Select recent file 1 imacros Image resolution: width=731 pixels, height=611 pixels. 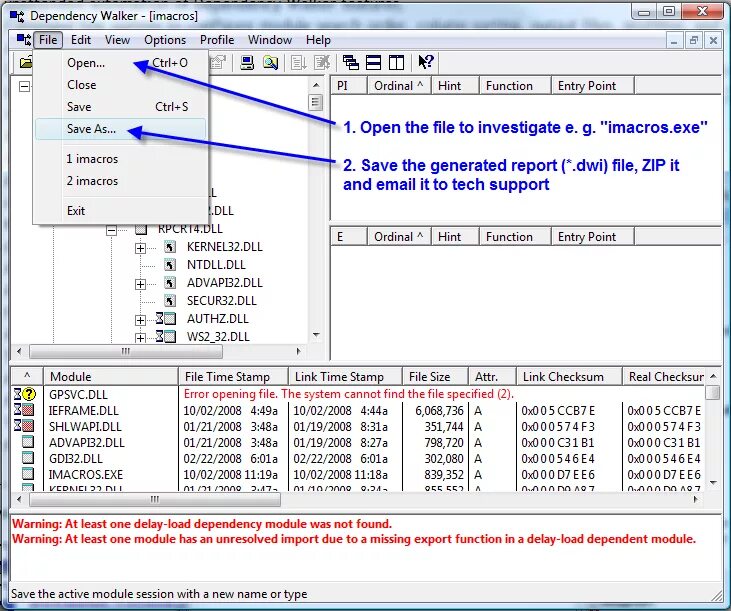point(120,159)
